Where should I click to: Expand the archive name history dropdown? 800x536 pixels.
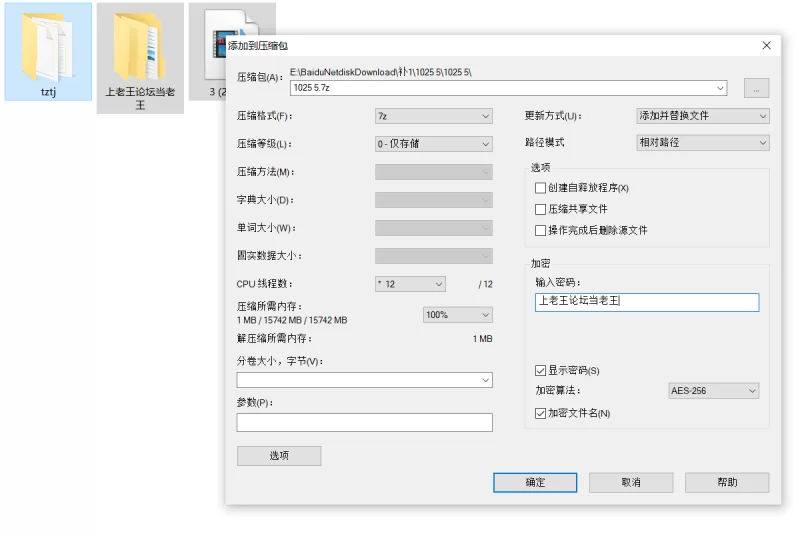tap(720, 88)
